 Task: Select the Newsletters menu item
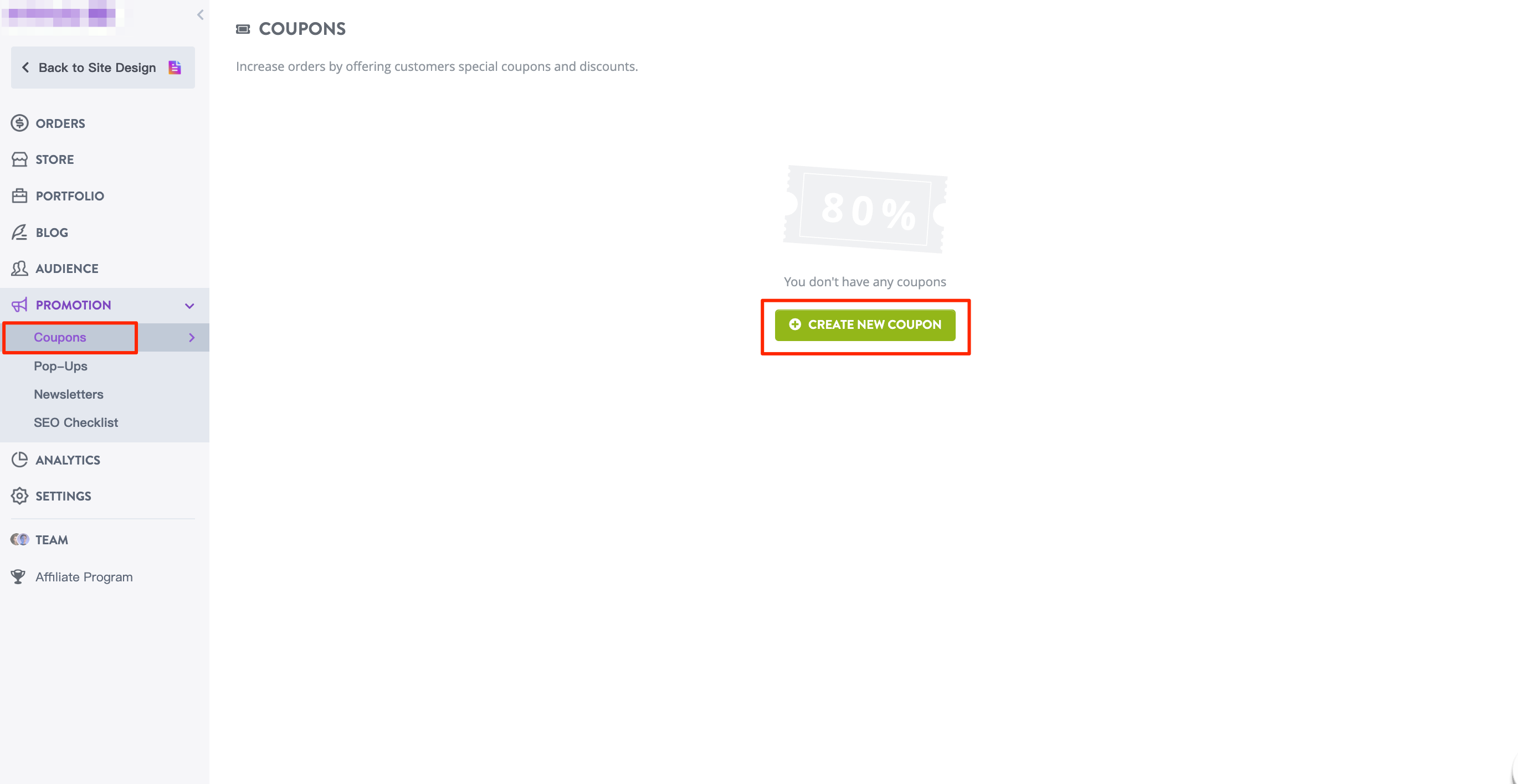coord(69,393)
